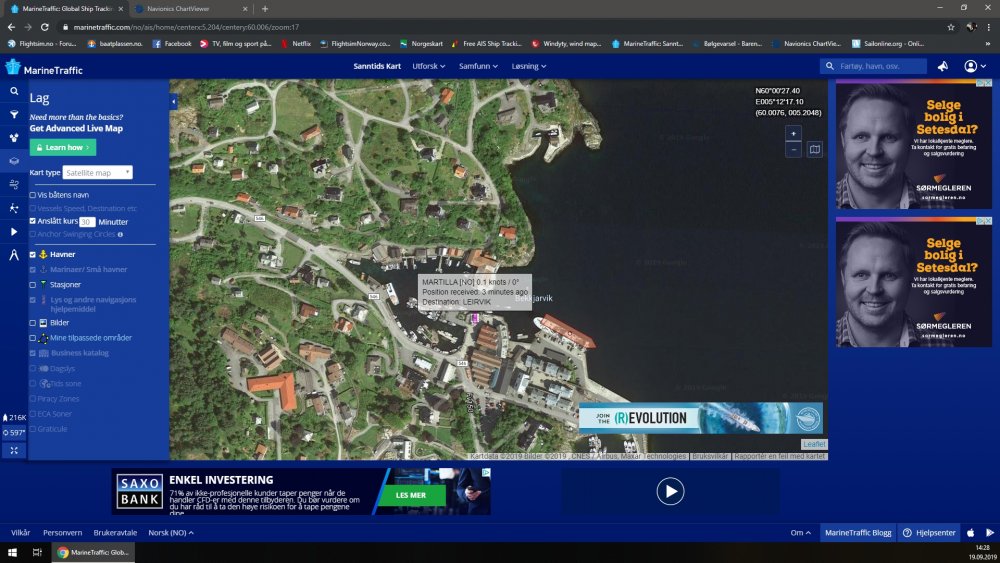Screen dimensions: 1000x563
Task: Expand the Samfunn menu
Action: [x=478, y=66]
